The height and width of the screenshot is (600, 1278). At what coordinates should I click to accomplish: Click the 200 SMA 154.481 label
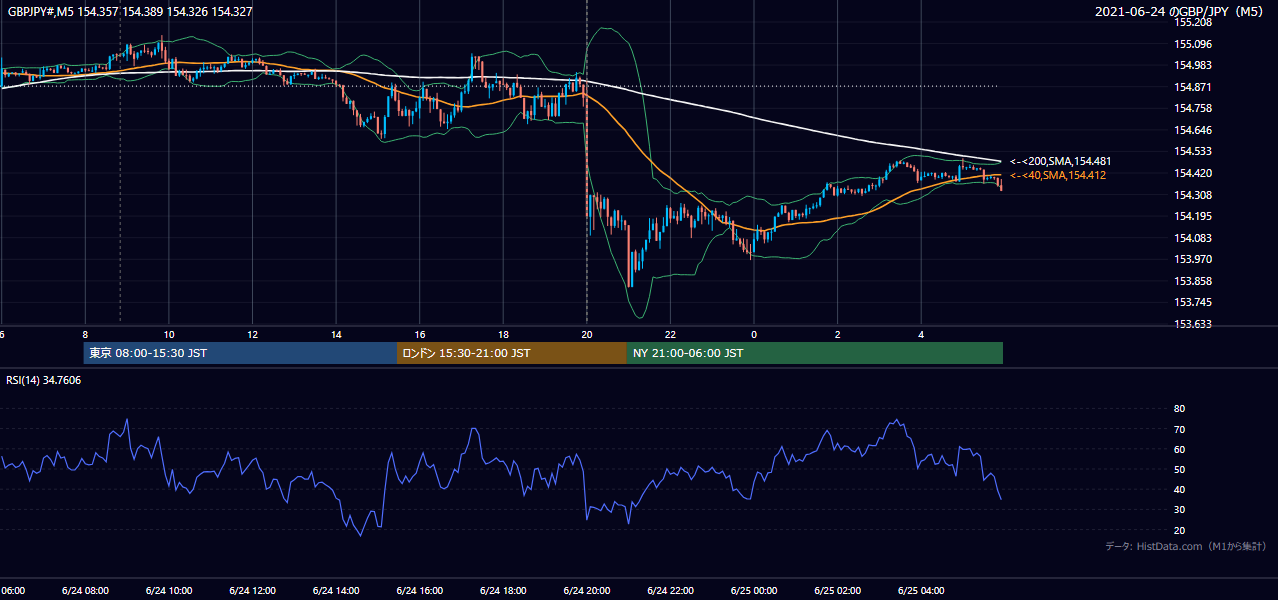tap(1060, 161)
